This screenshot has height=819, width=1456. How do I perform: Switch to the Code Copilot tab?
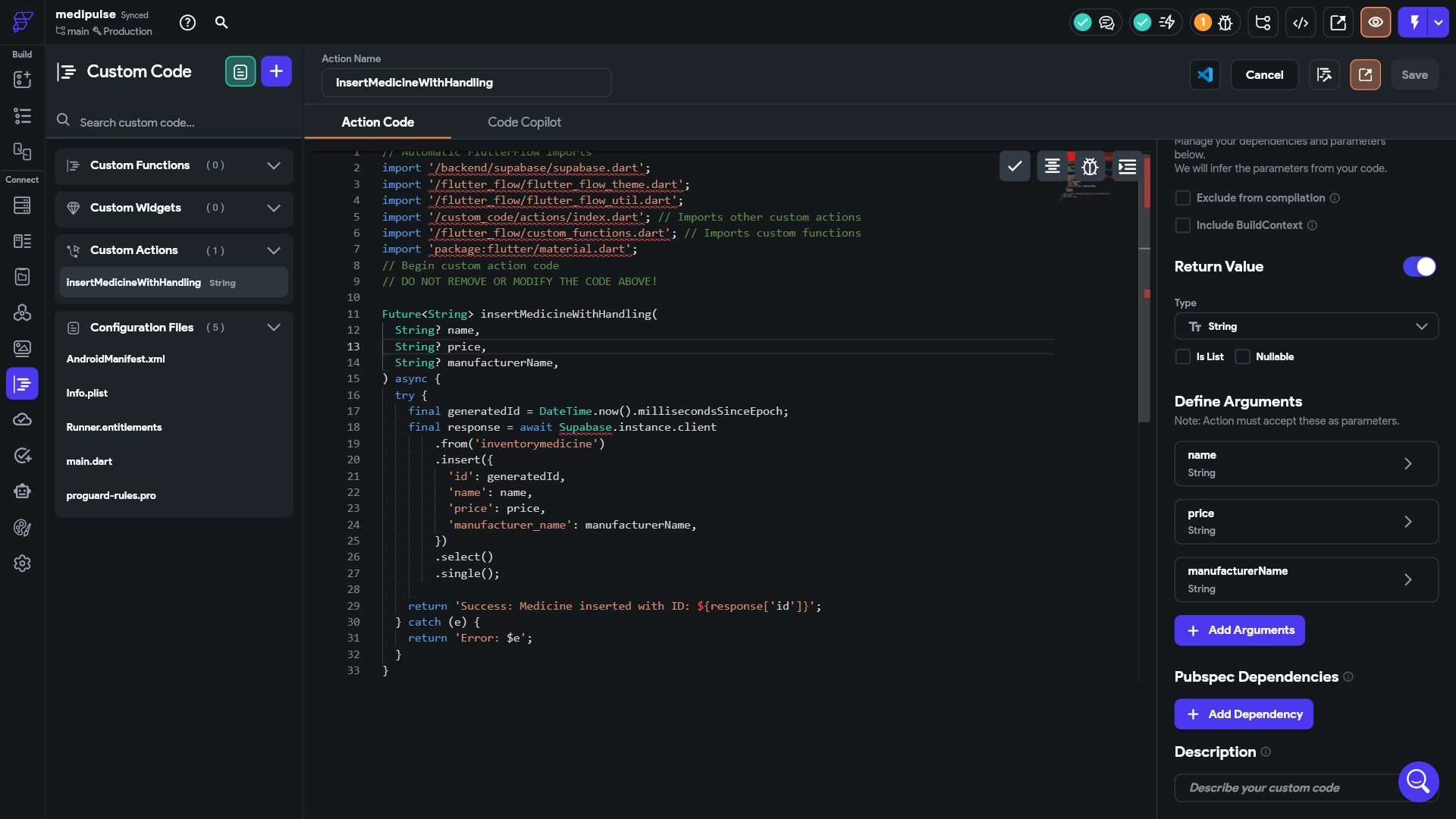[x=524, y=122]
